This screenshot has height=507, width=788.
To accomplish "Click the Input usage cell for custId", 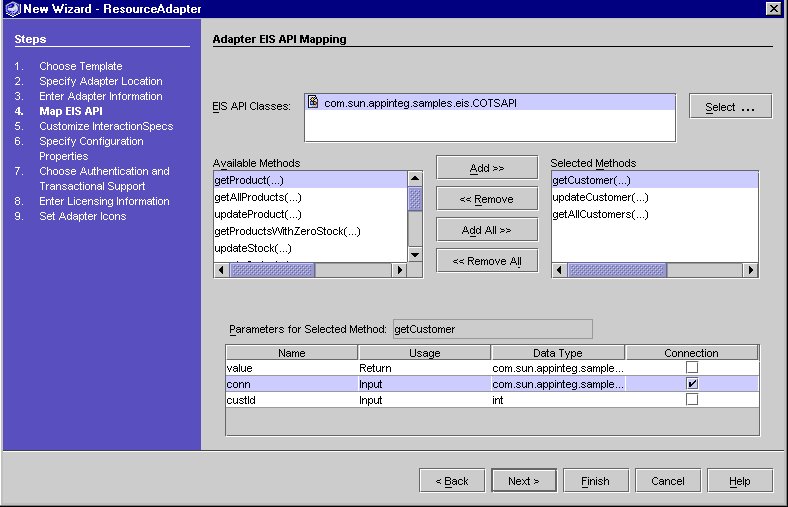I will pos(425,400).
